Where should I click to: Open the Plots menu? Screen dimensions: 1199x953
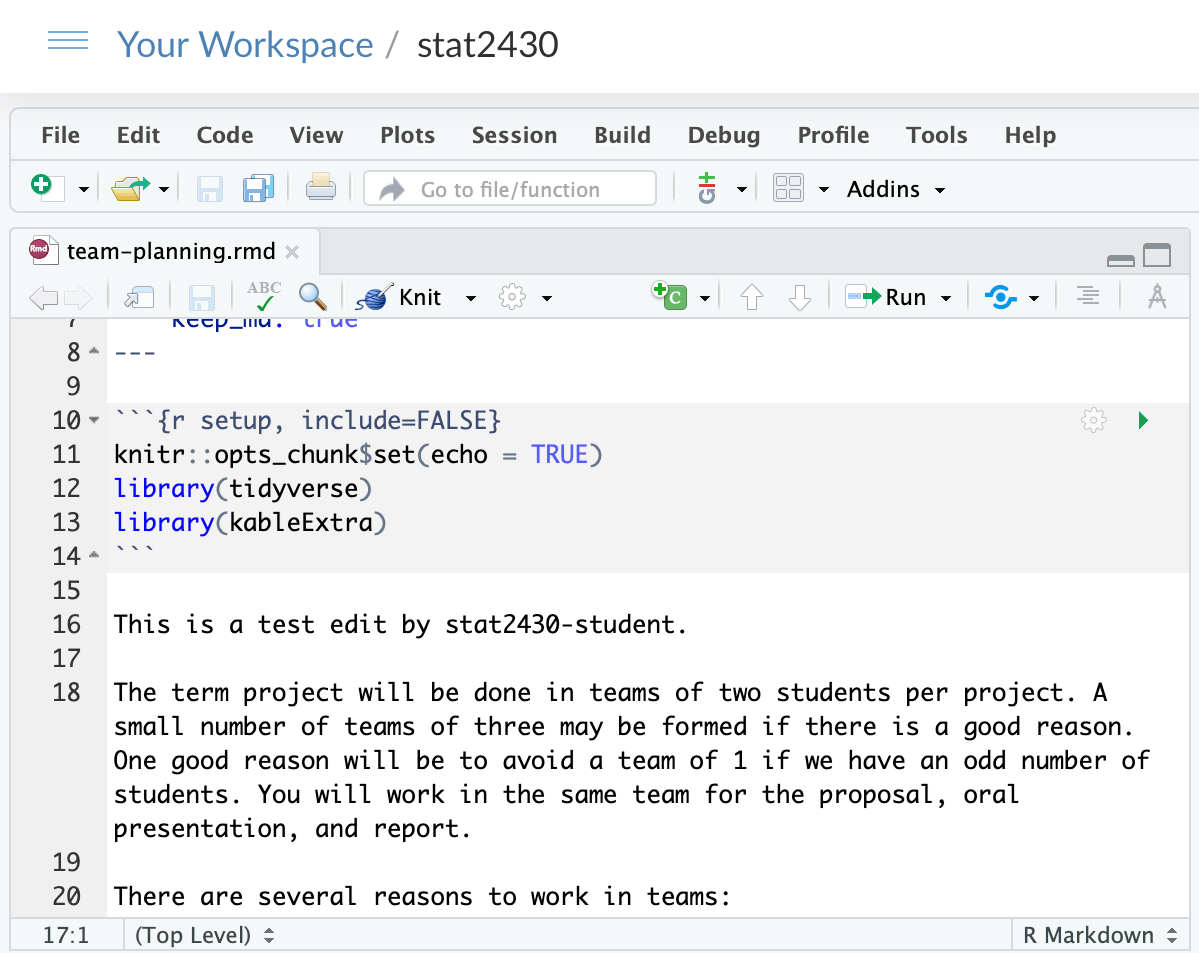point(408,135)
